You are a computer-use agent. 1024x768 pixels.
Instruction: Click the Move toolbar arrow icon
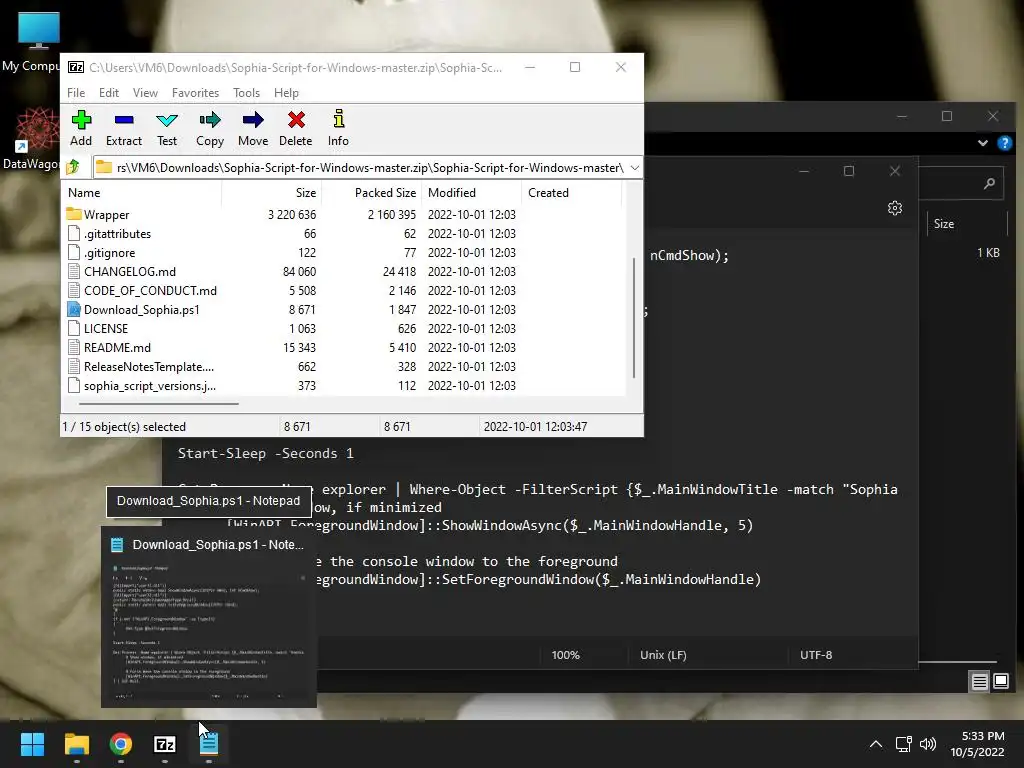253,128
